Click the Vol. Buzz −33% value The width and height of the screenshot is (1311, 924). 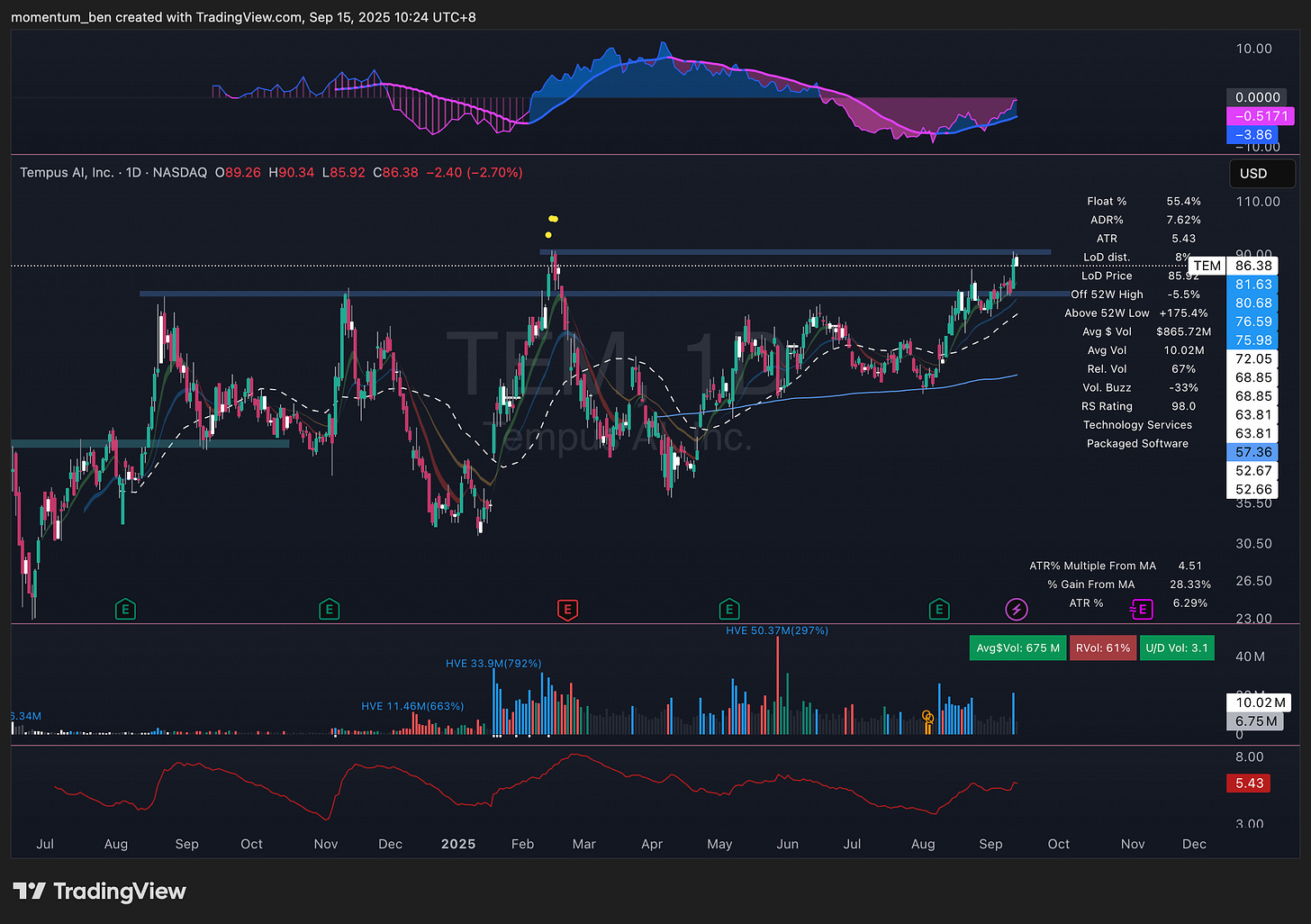[1184, 388]
